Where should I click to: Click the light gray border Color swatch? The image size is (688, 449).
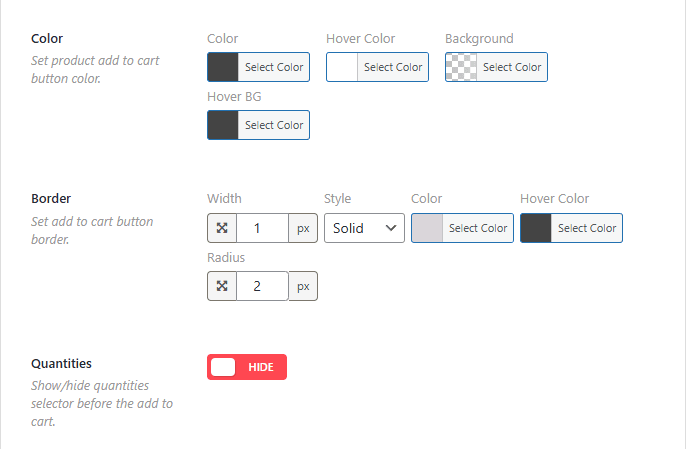coord(427,228)
